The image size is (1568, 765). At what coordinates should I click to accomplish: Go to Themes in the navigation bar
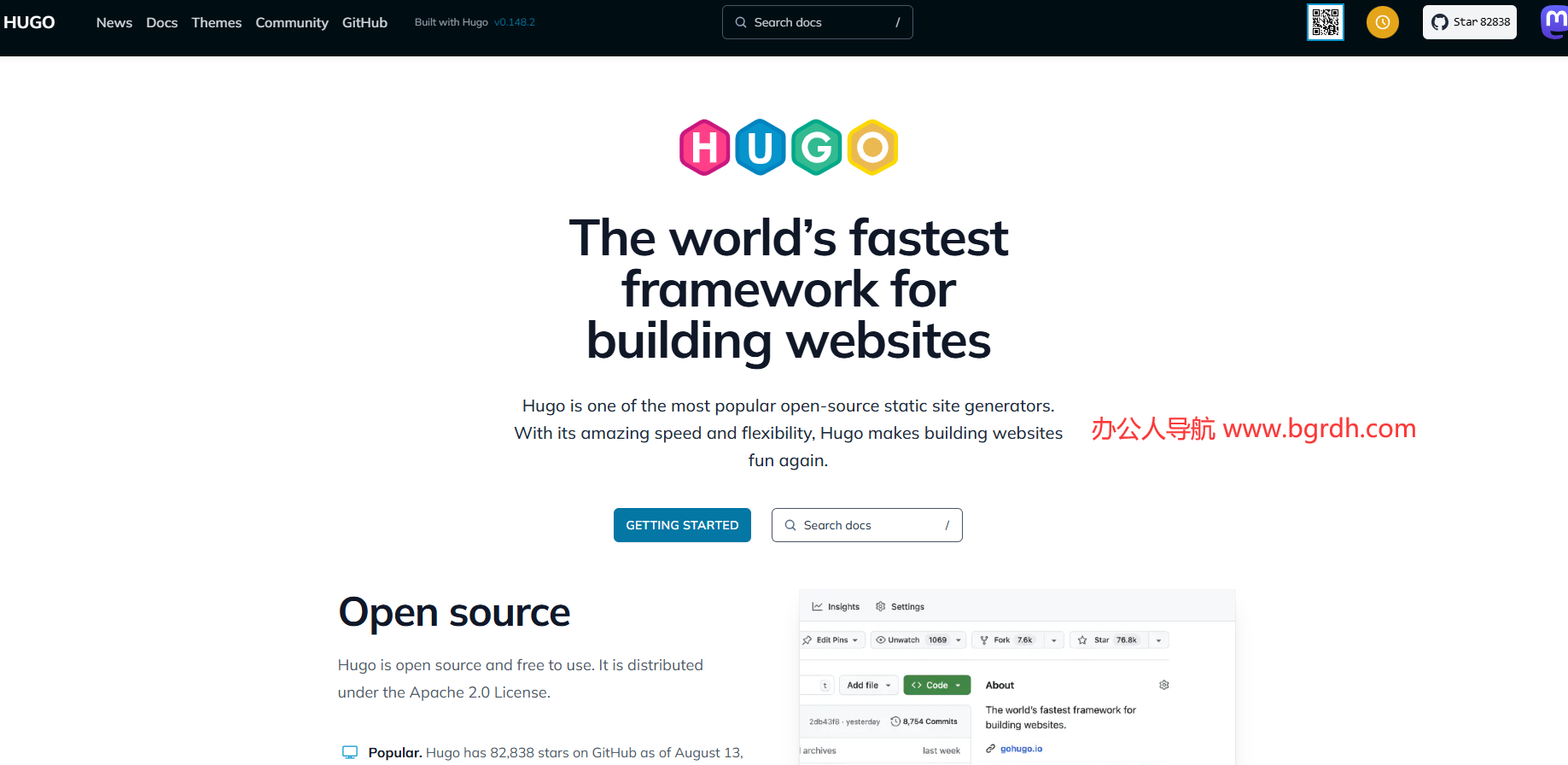pos(216,22)
